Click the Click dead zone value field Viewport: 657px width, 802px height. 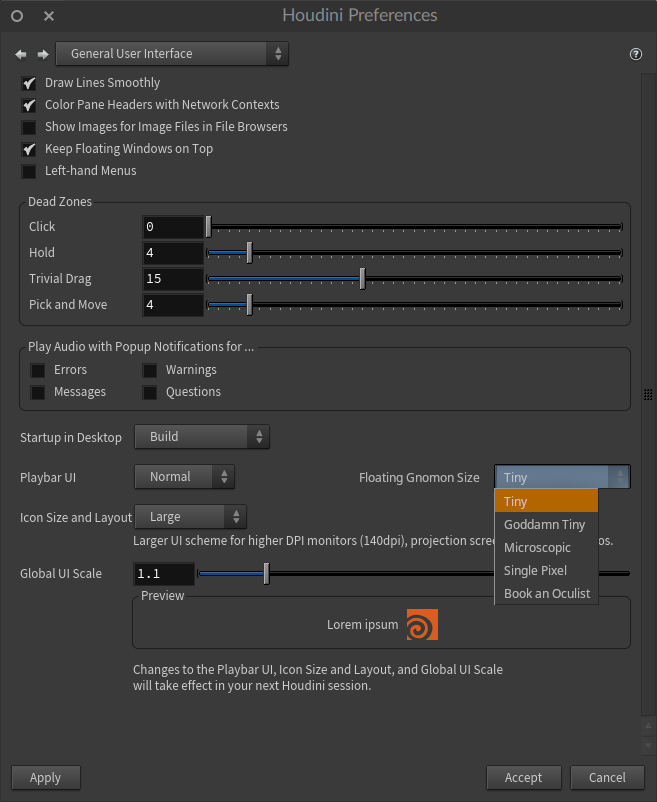(173, 227)
